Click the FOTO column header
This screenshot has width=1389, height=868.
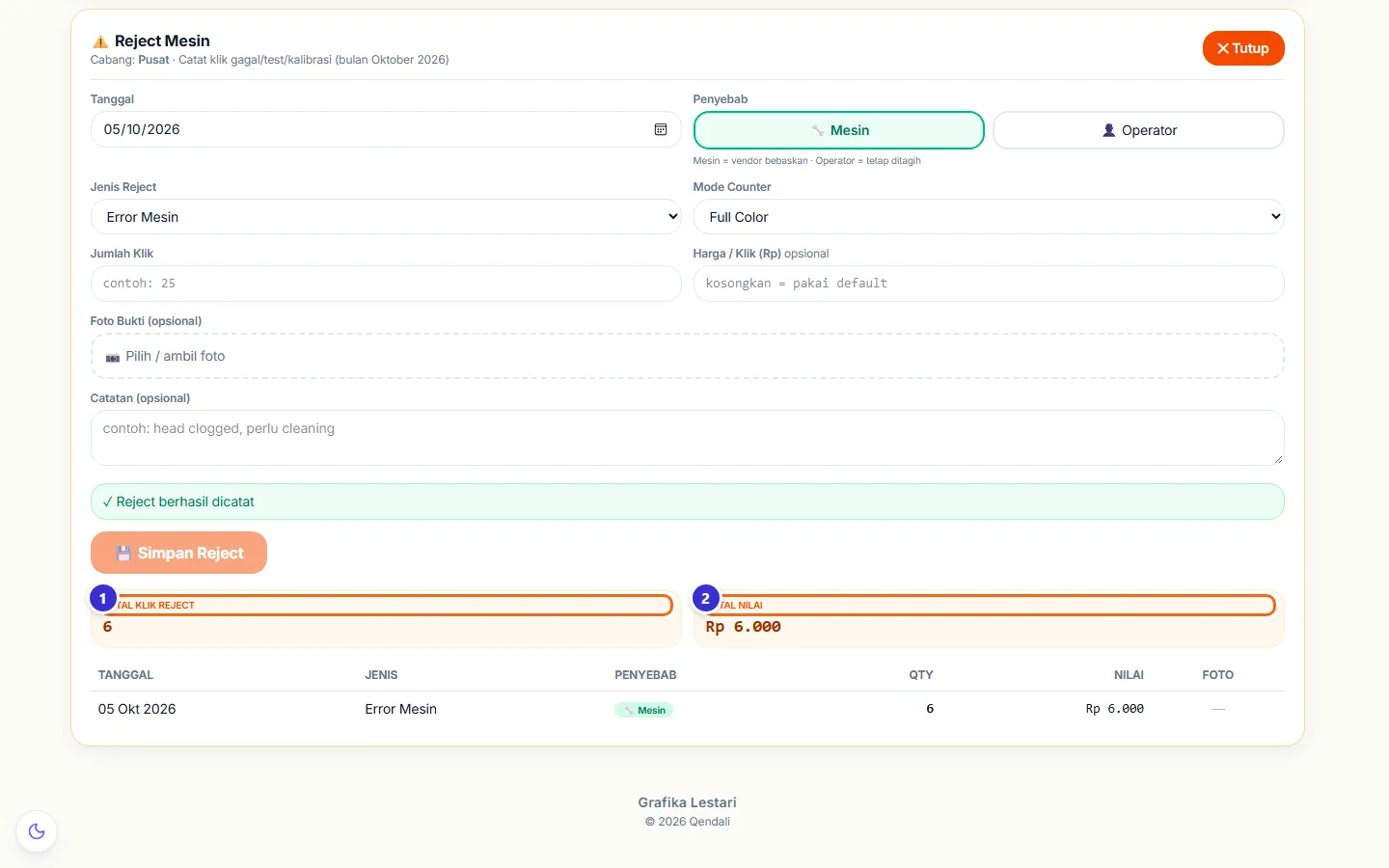point(1218,675)
